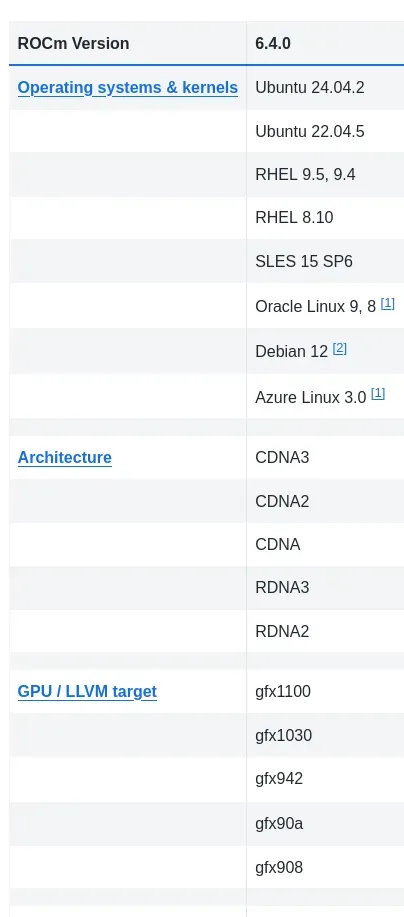
Task: Open the Operating systems & kernels link
Action: click(x=127, y=88)
